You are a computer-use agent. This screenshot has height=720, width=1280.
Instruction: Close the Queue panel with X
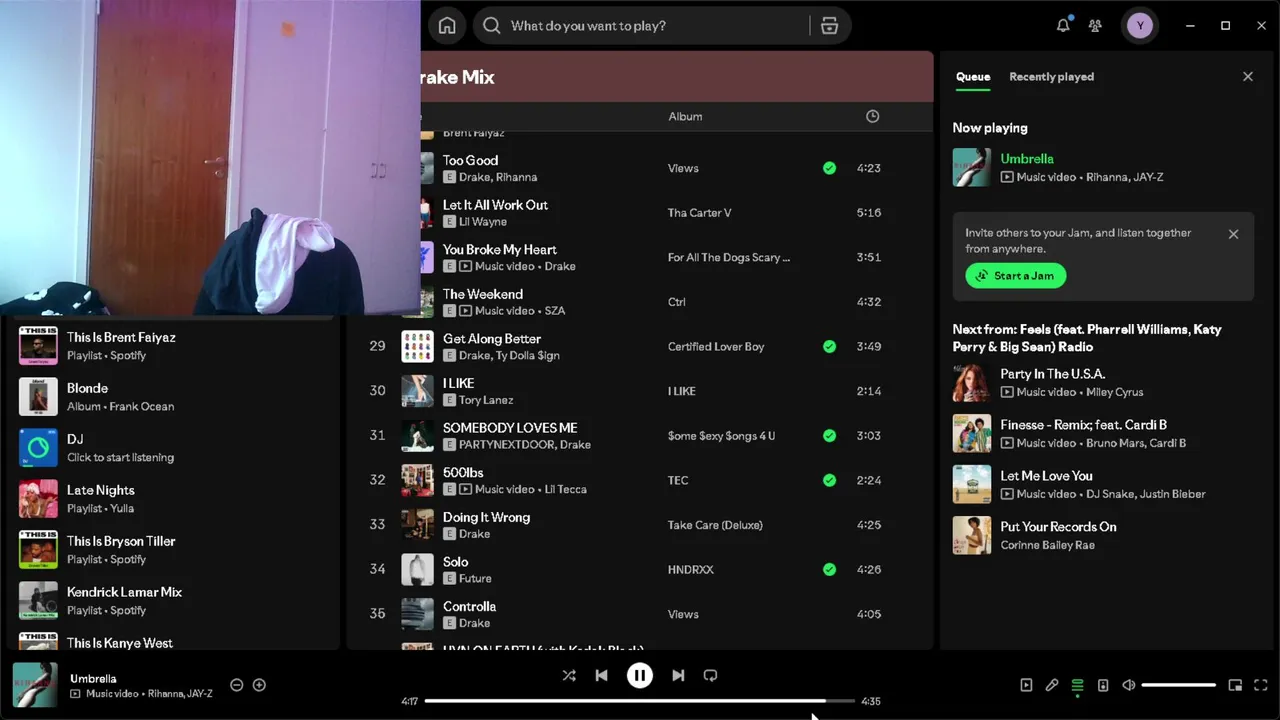click(x=1248, y=76)
